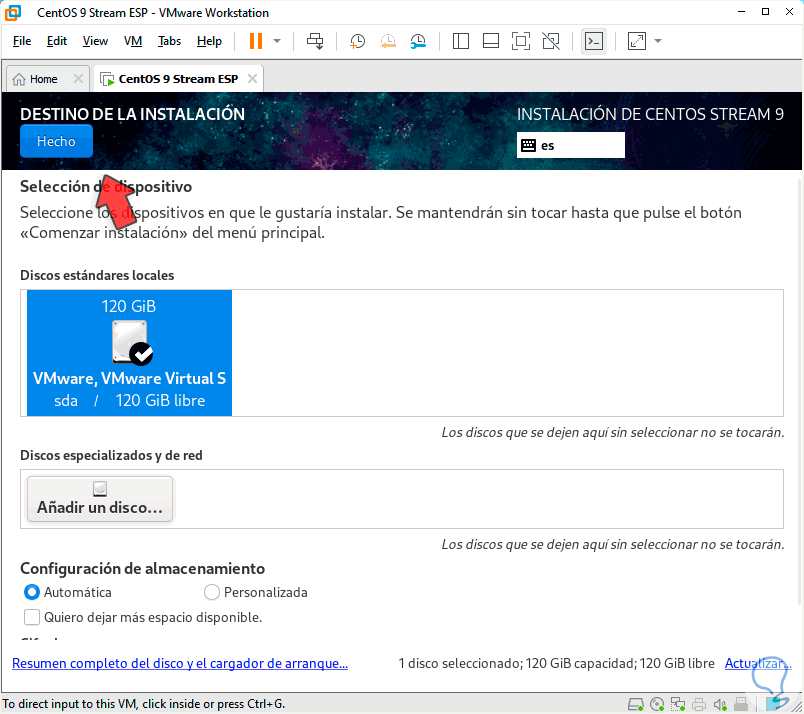Revert VM to previous snapshot
804x714 pixels.
click(388, 41)
